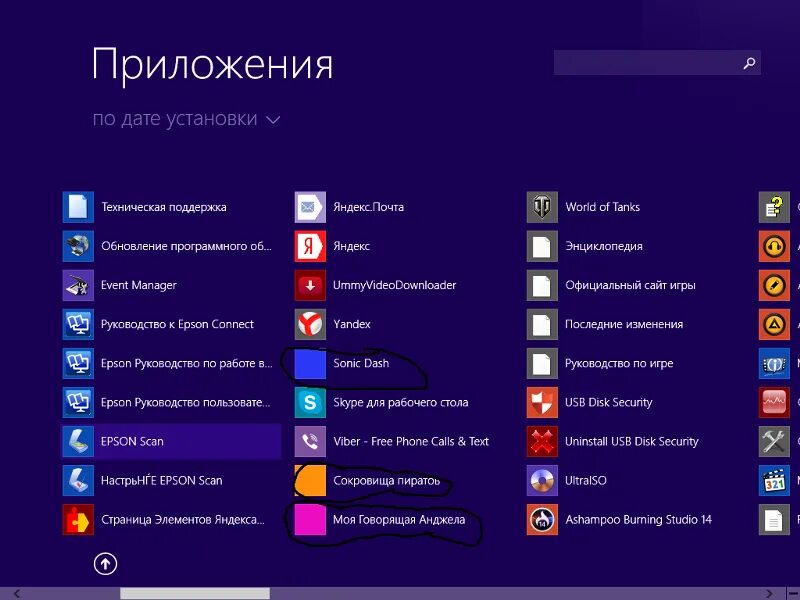Open Официальный сайт игры page icon
The image size is (800, 600).
tap(542, 285)
